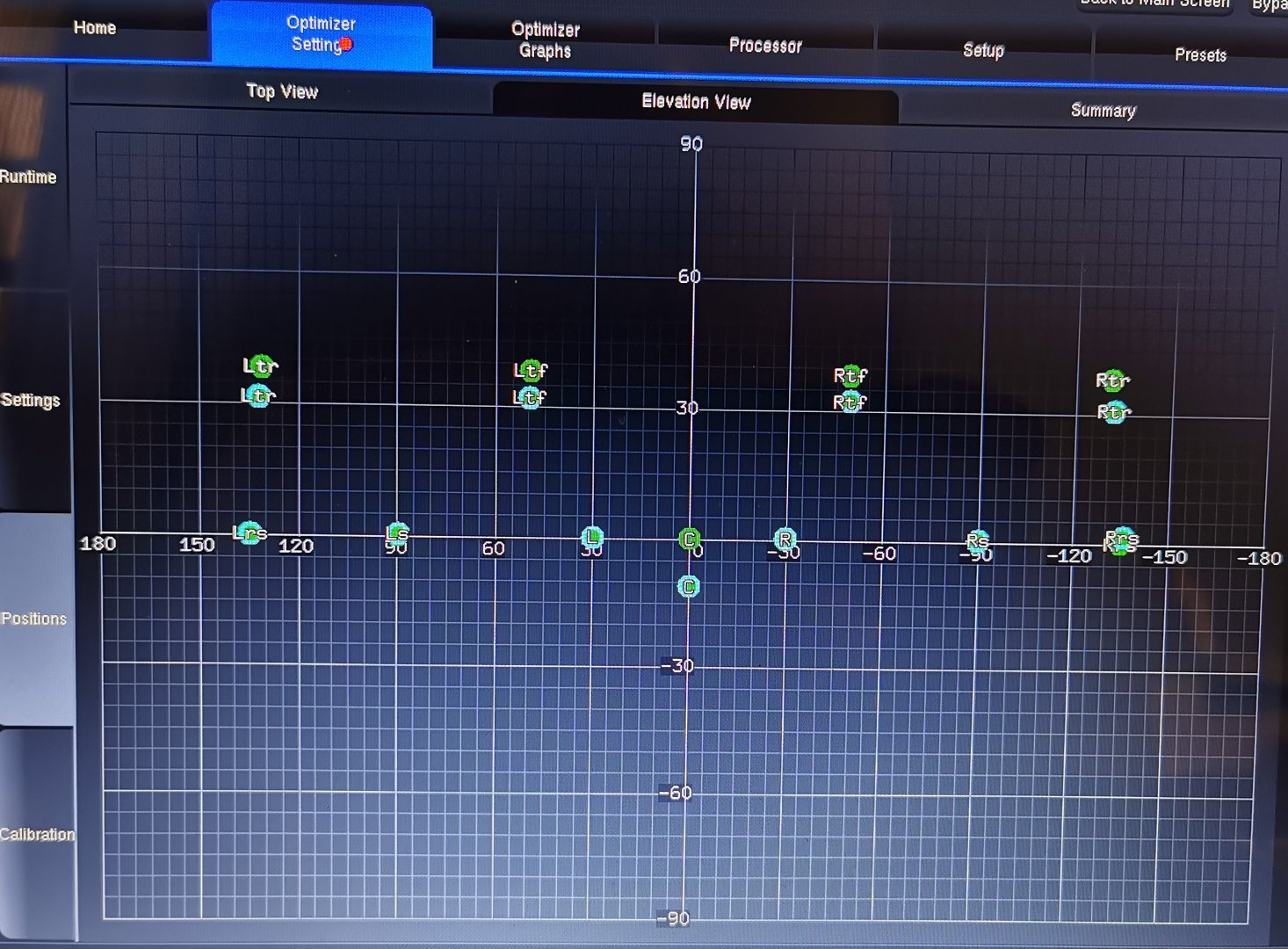The width and height of the screenshot is (1288, 949).
Task: Click the Lrs surround speaker marker
Action: (x=250, y=532)
